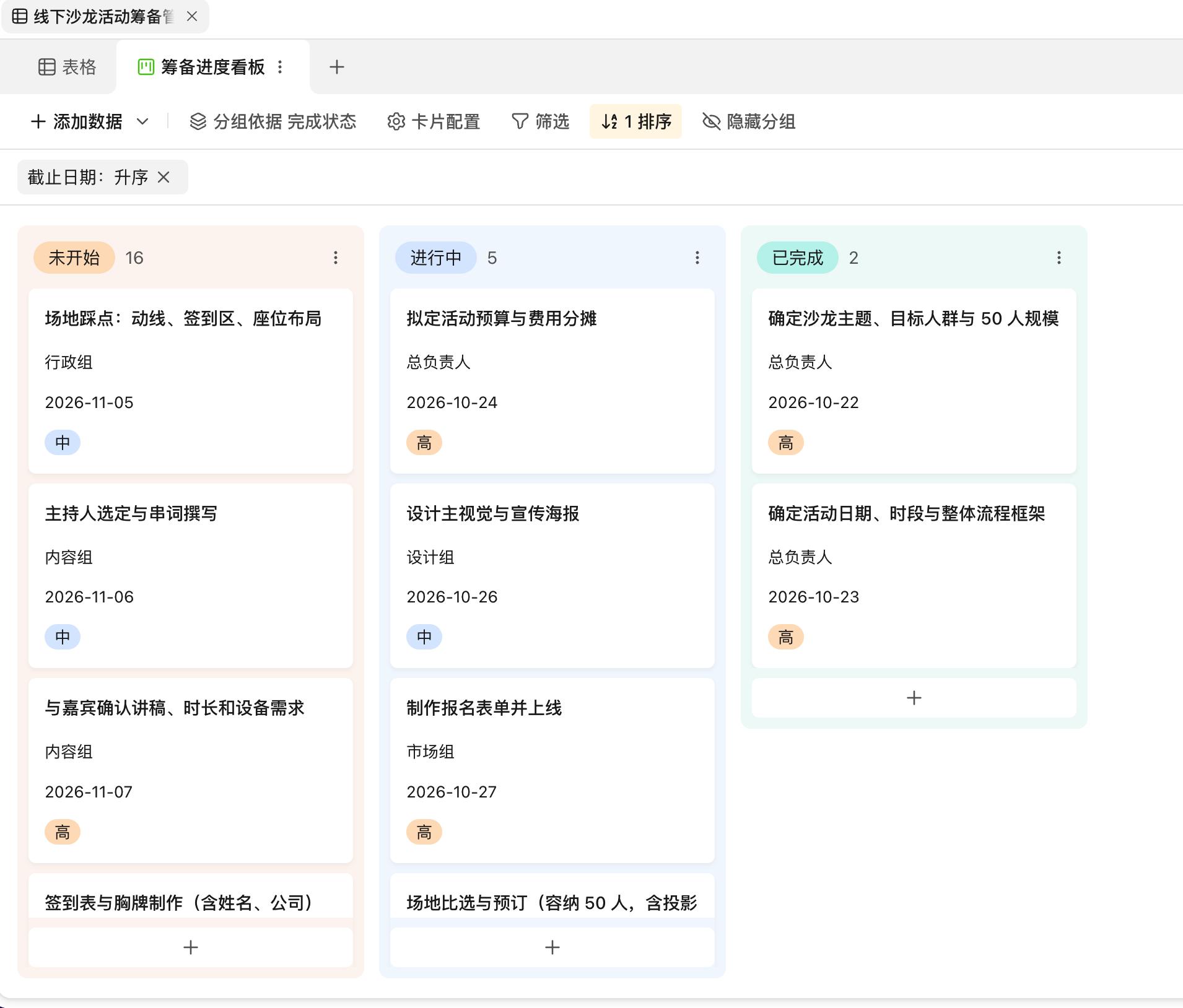
Task: Open card 确定沙龙主题、目标人群与 50 人规模
Action: pos(914,381)
